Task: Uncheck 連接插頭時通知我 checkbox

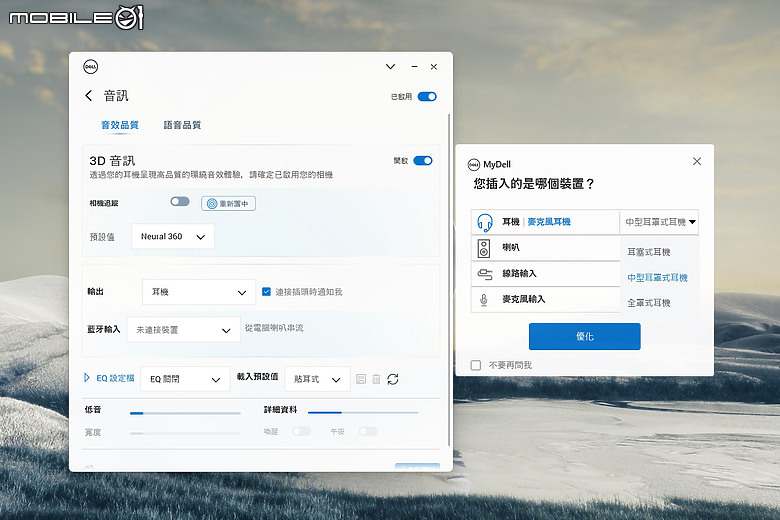Action: pos(266,292)
